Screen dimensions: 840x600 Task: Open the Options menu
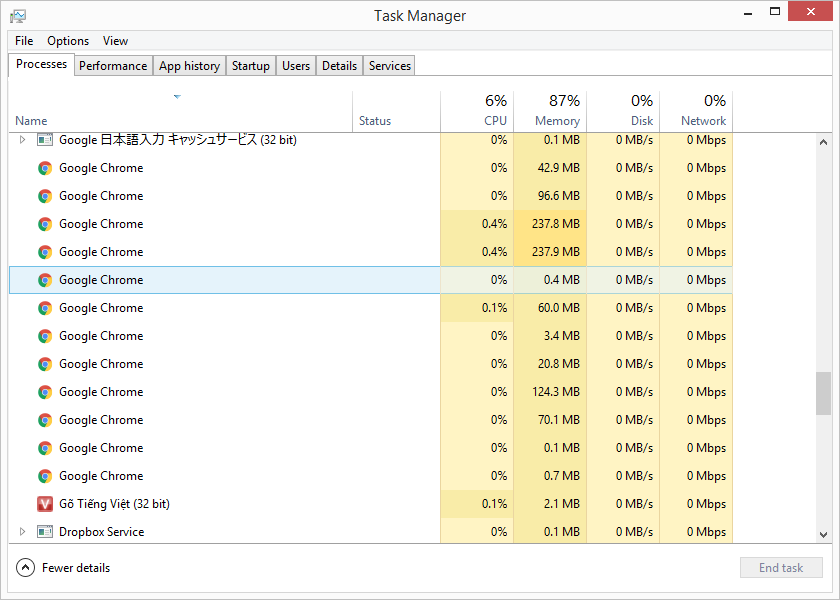(x=68, y=41)
